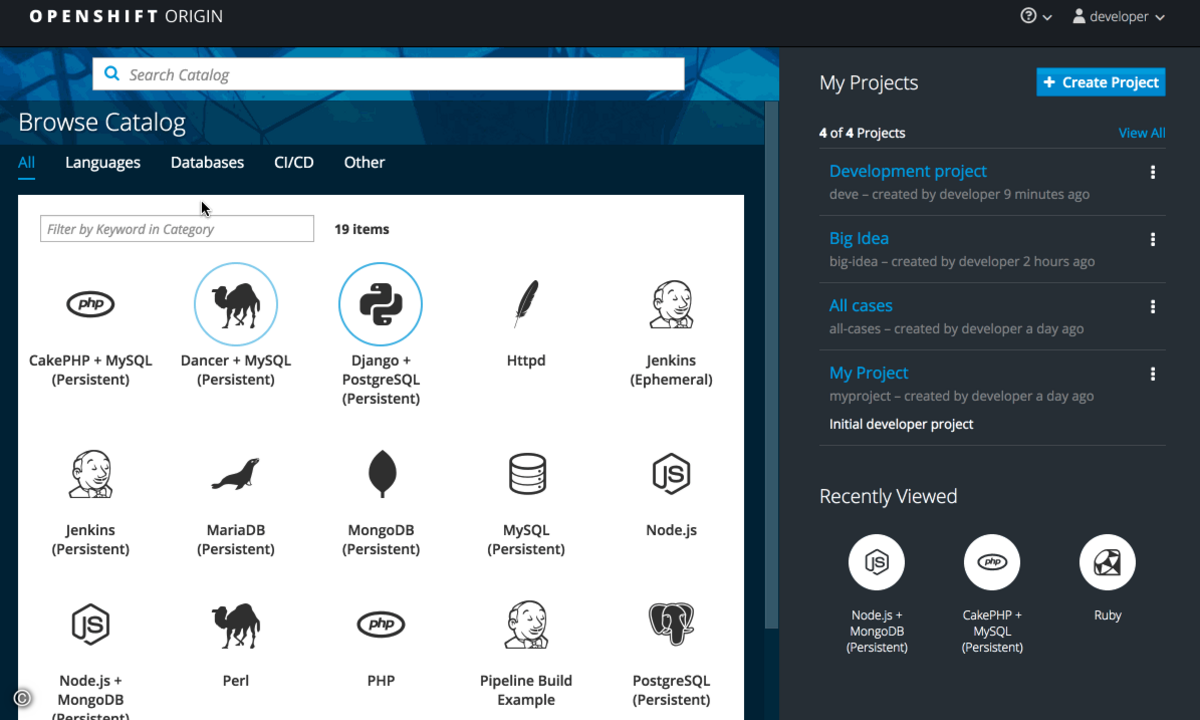Open the PostgreSQL (Persistent) elephant icon
The height and width of the screenshot is (720, 1200).
click(x=671, y=624)
